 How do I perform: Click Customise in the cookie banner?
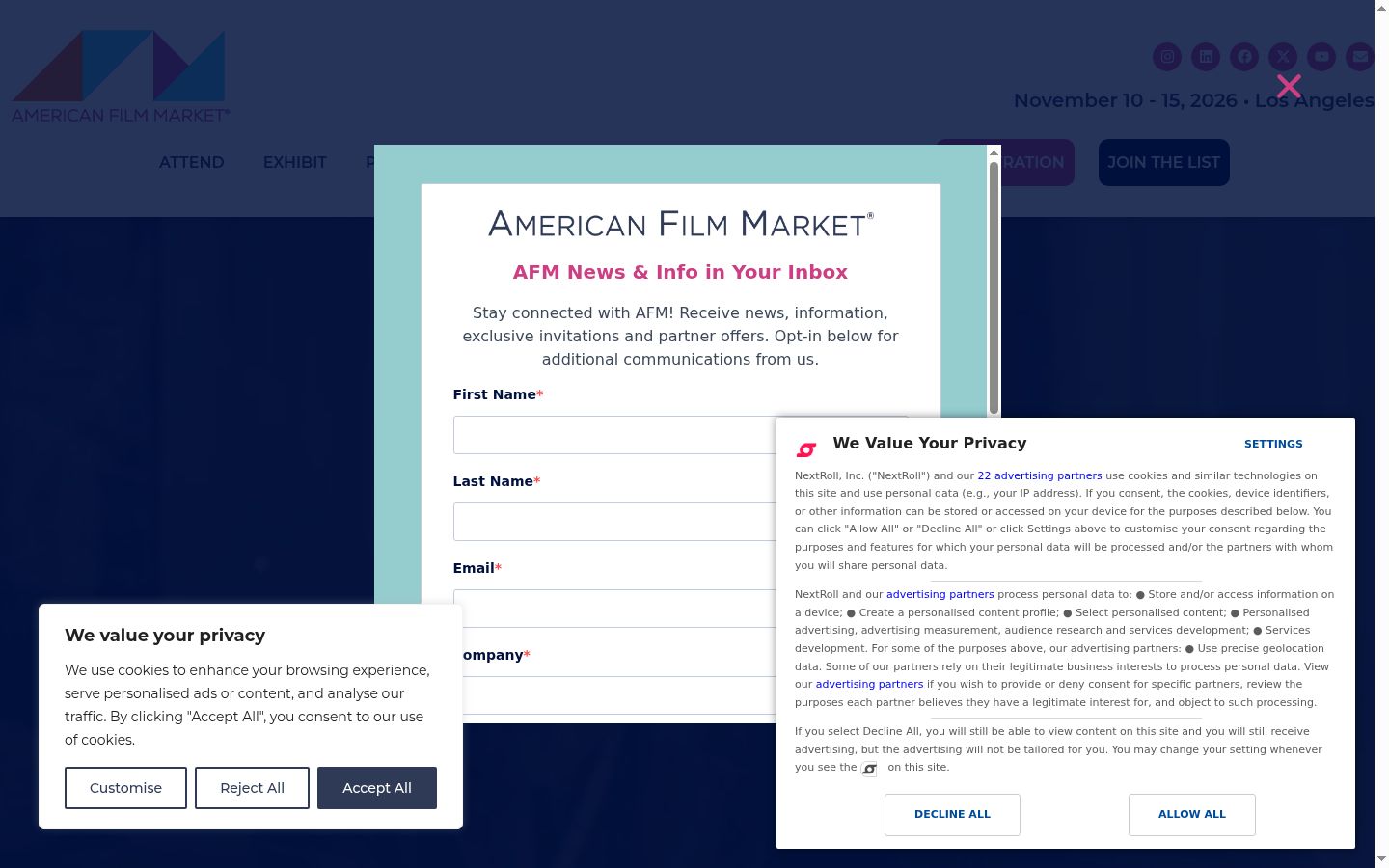(125, 788)
